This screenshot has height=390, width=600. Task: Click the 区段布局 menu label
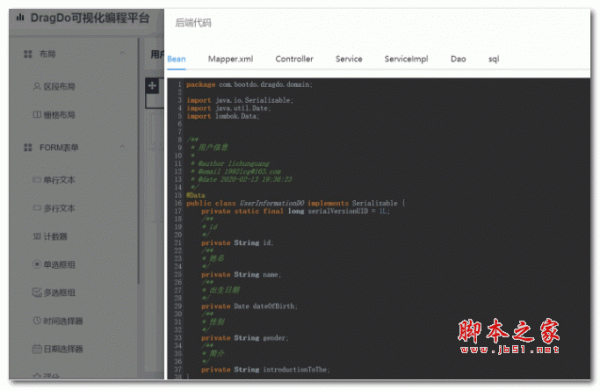click(x=59, y=86)
